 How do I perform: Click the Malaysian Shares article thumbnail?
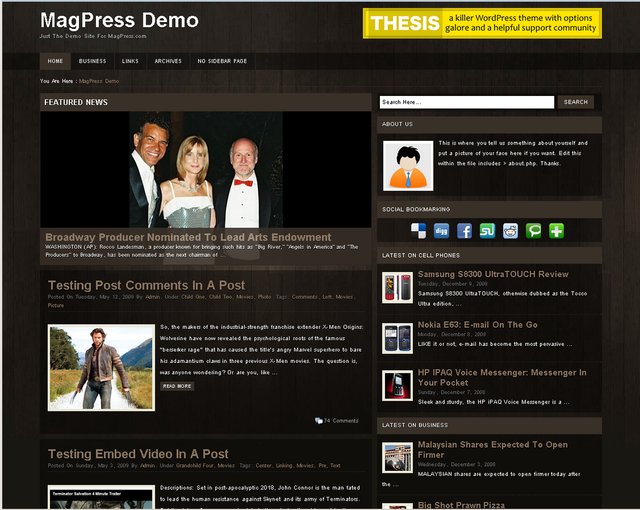(397, 458)
